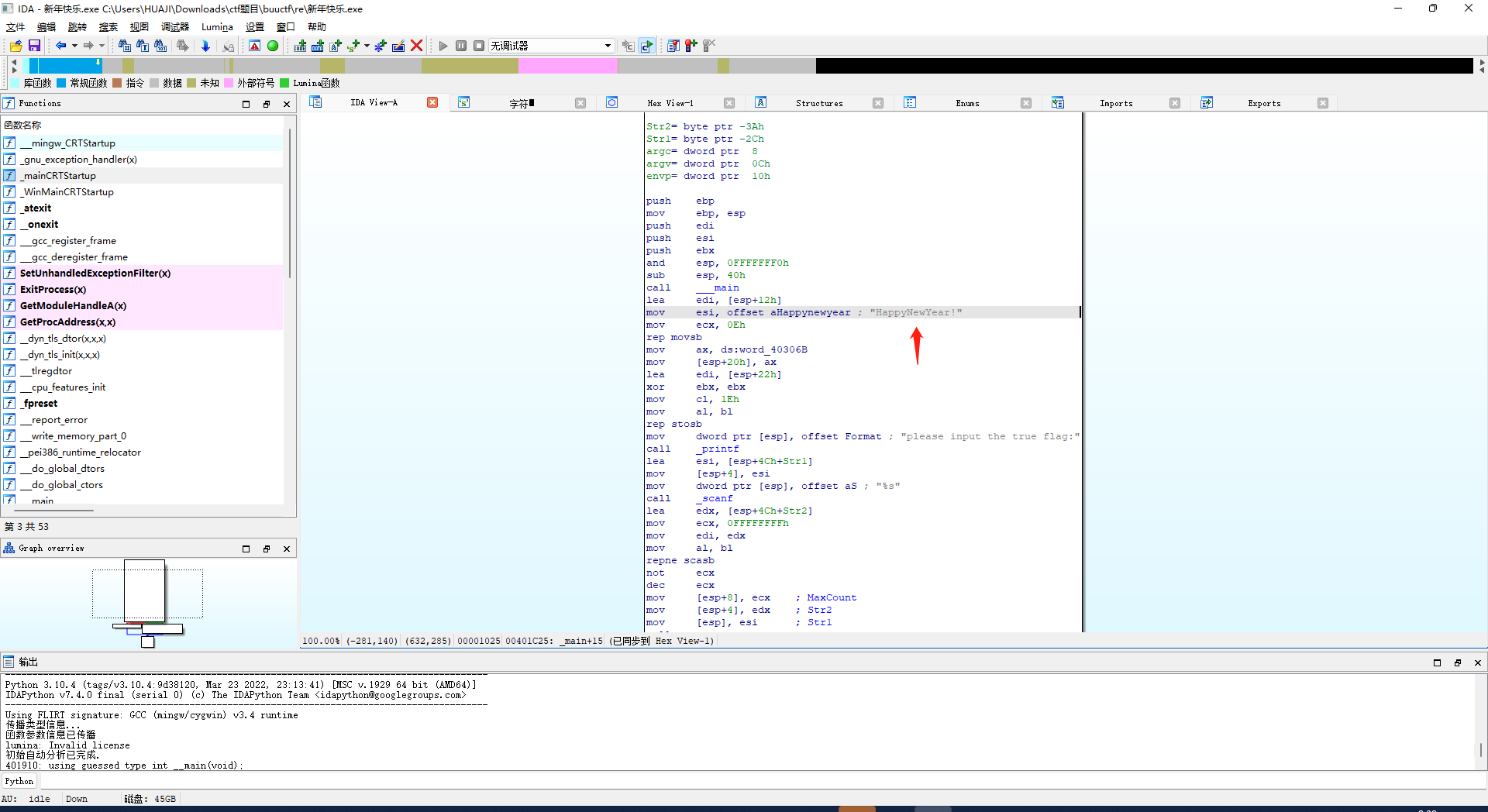Image resolution: width=1488 pixels, height=812 pixels.
Task: Open the 调试器 menu
Action: (175, 26)
